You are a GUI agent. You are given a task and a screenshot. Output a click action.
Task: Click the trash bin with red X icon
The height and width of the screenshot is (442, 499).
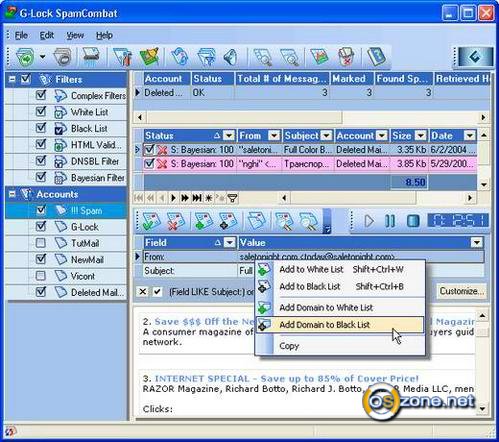pos(346,57)
